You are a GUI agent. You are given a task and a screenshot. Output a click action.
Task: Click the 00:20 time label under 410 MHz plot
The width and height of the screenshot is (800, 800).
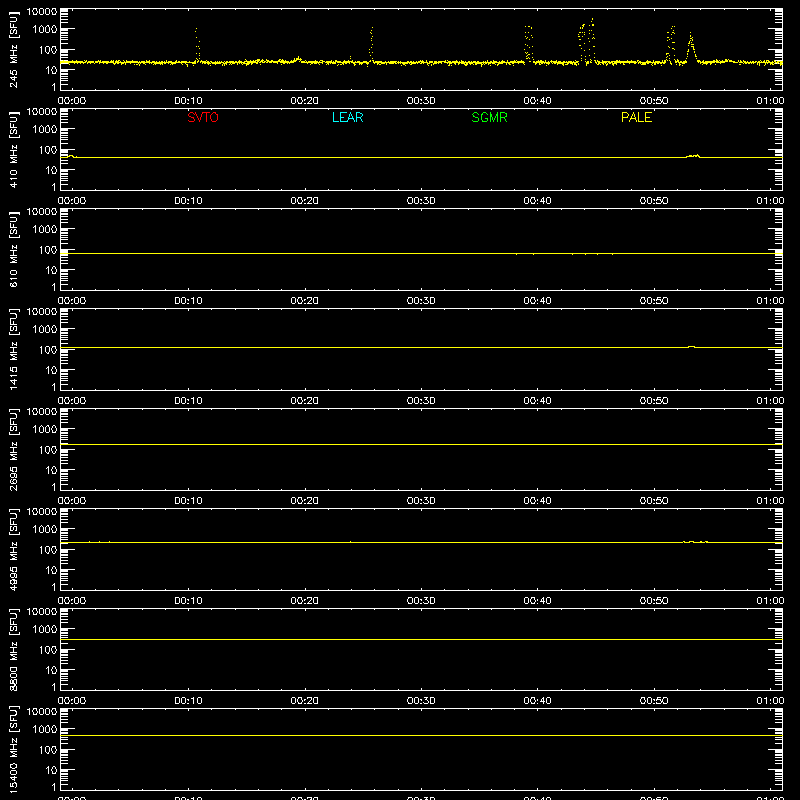click(x=305, y=201)
